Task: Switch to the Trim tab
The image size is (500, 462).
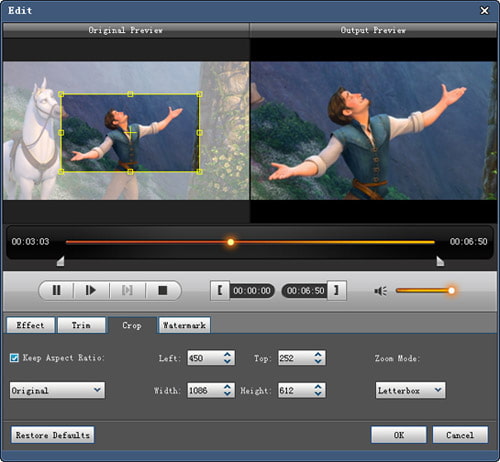Action: click(81, 325)
